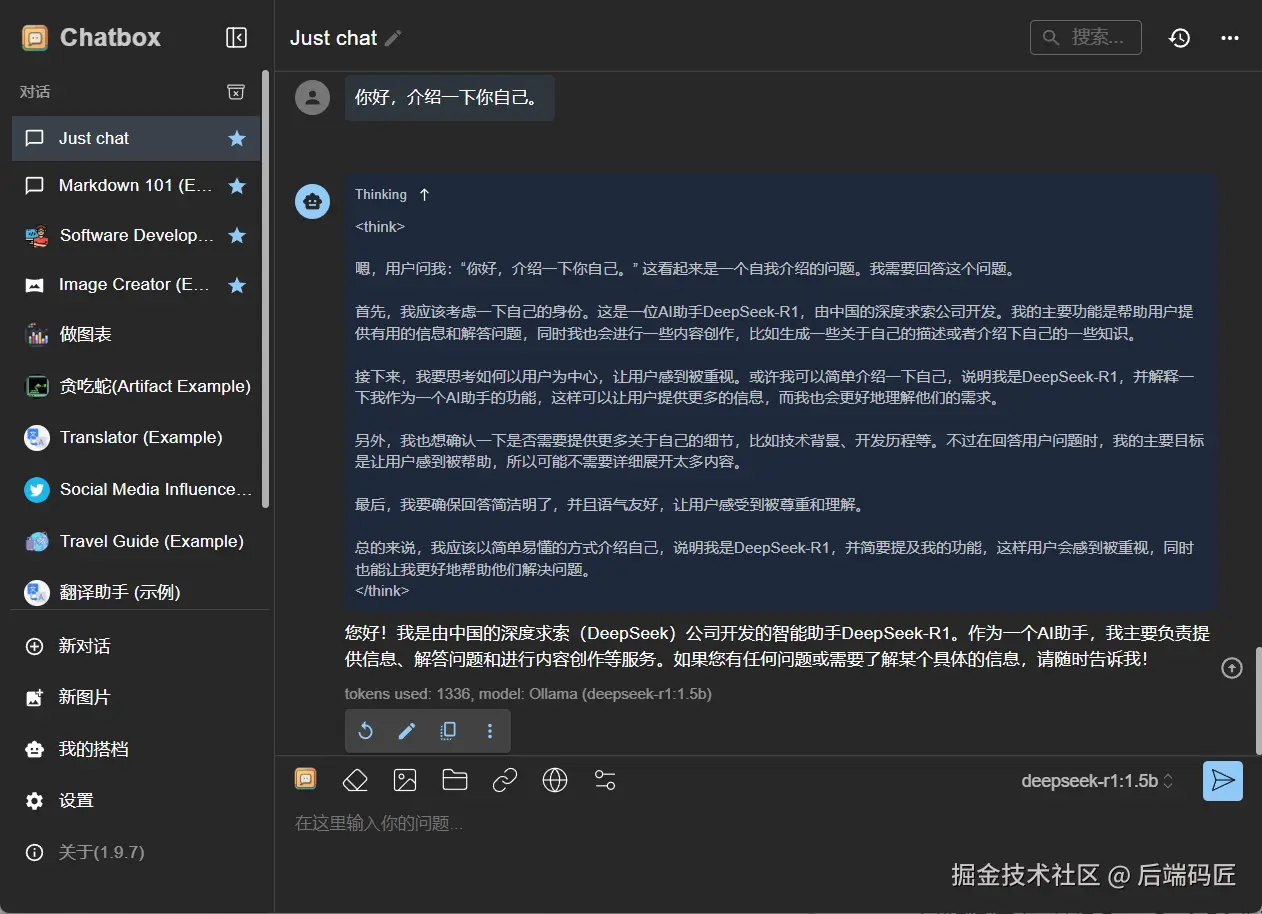Open 我的搭档 copilots page
The image size is (1262, 914).
click(136, 749)
